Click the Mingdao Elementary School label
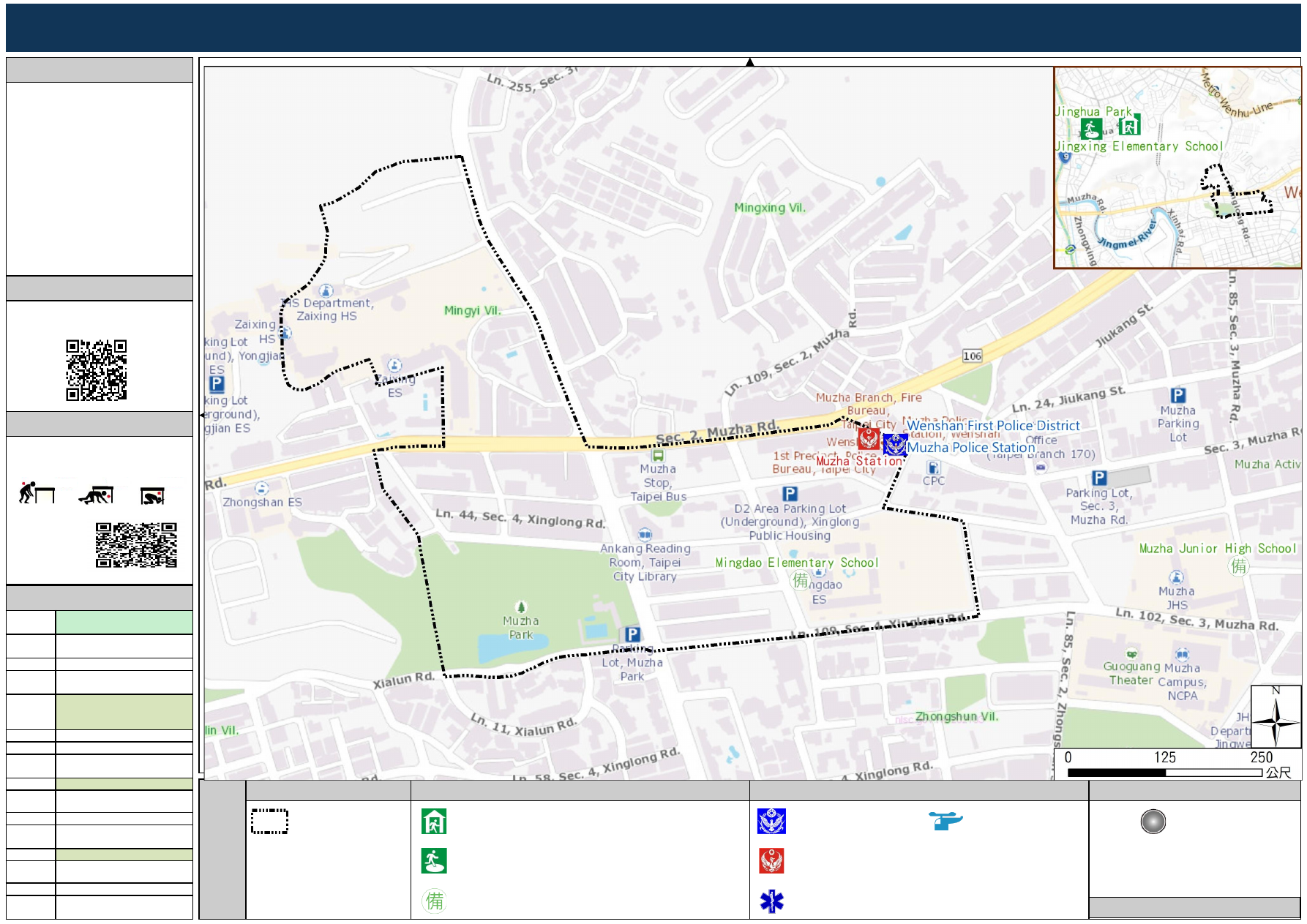Image resolution: width=1307 pixels, height=924 pixels. tap(796, 563)
